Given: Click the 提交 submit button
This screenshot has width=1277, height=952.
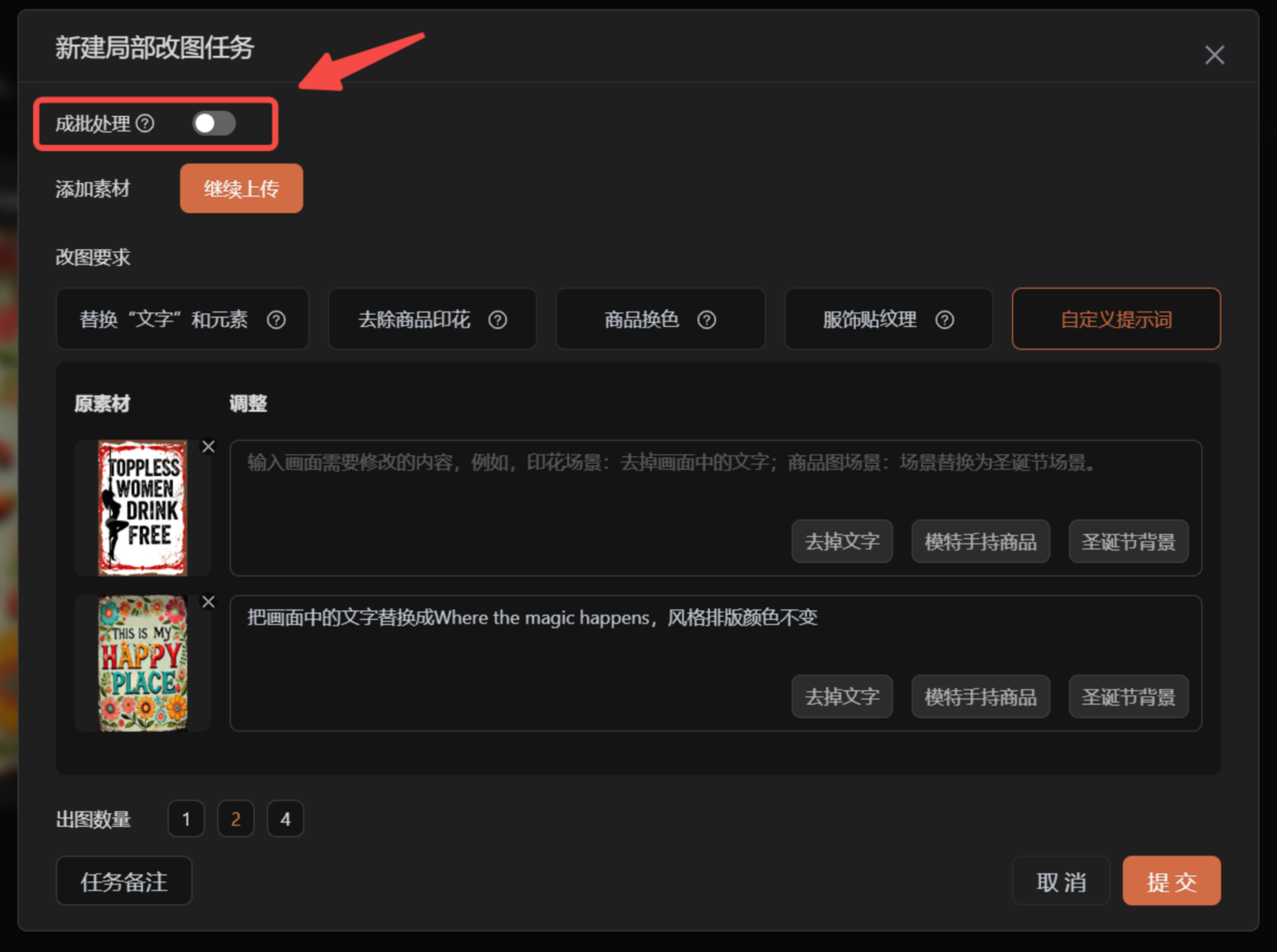Looking at the screenshot, I should (x=1171, y=881).
